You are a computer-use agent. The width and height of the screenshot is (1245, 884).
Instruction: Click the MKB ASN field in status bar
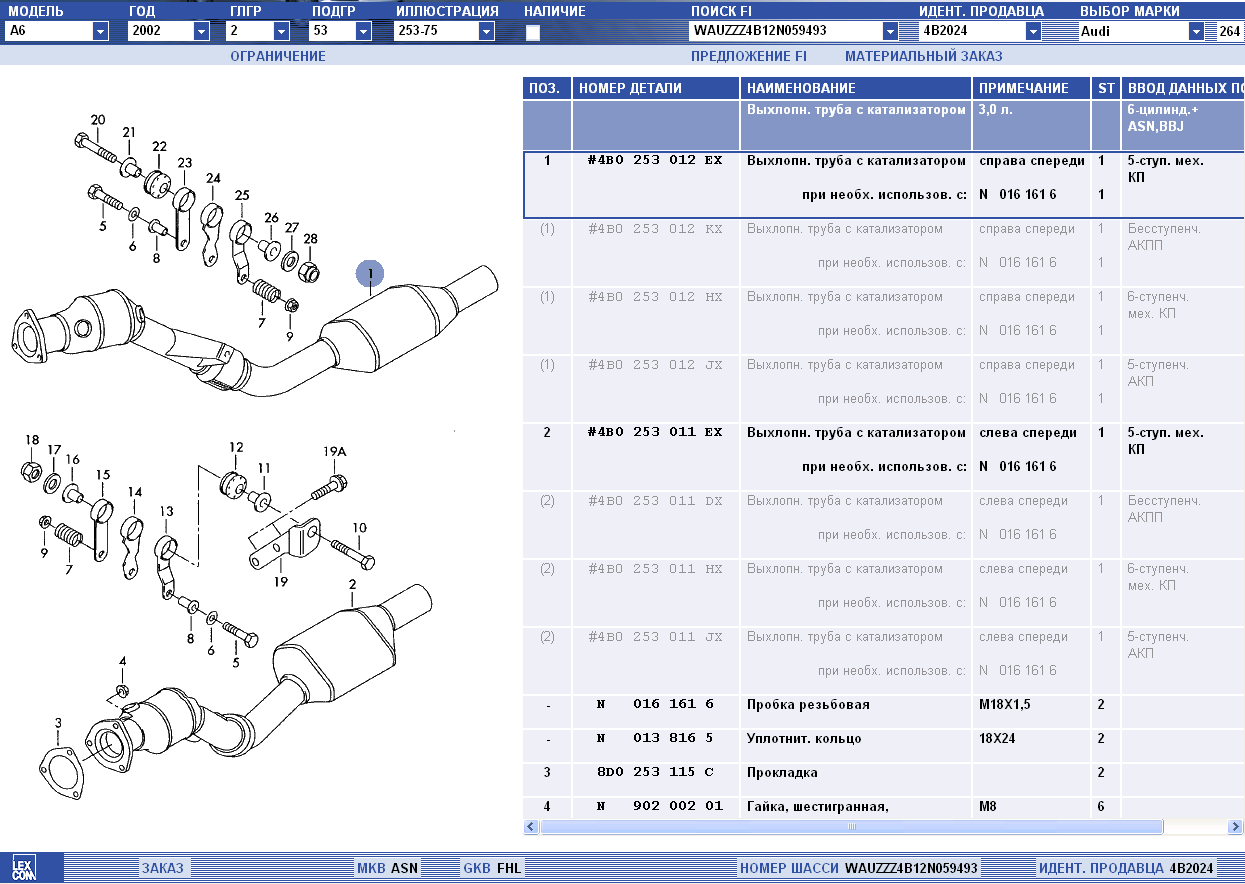[388, 868]
